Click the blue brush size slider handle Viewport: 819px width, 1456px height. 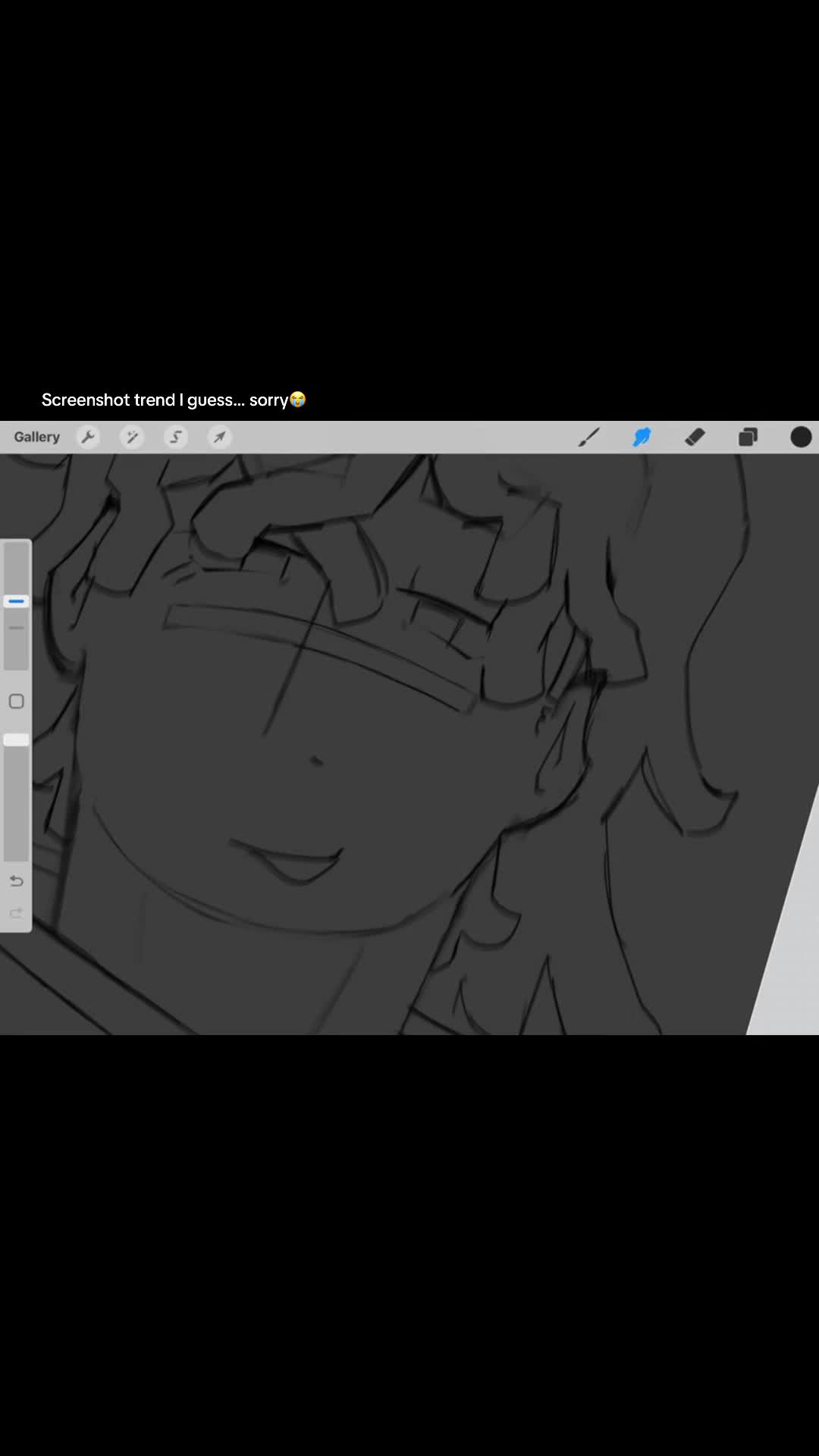(x=16, y=601)
